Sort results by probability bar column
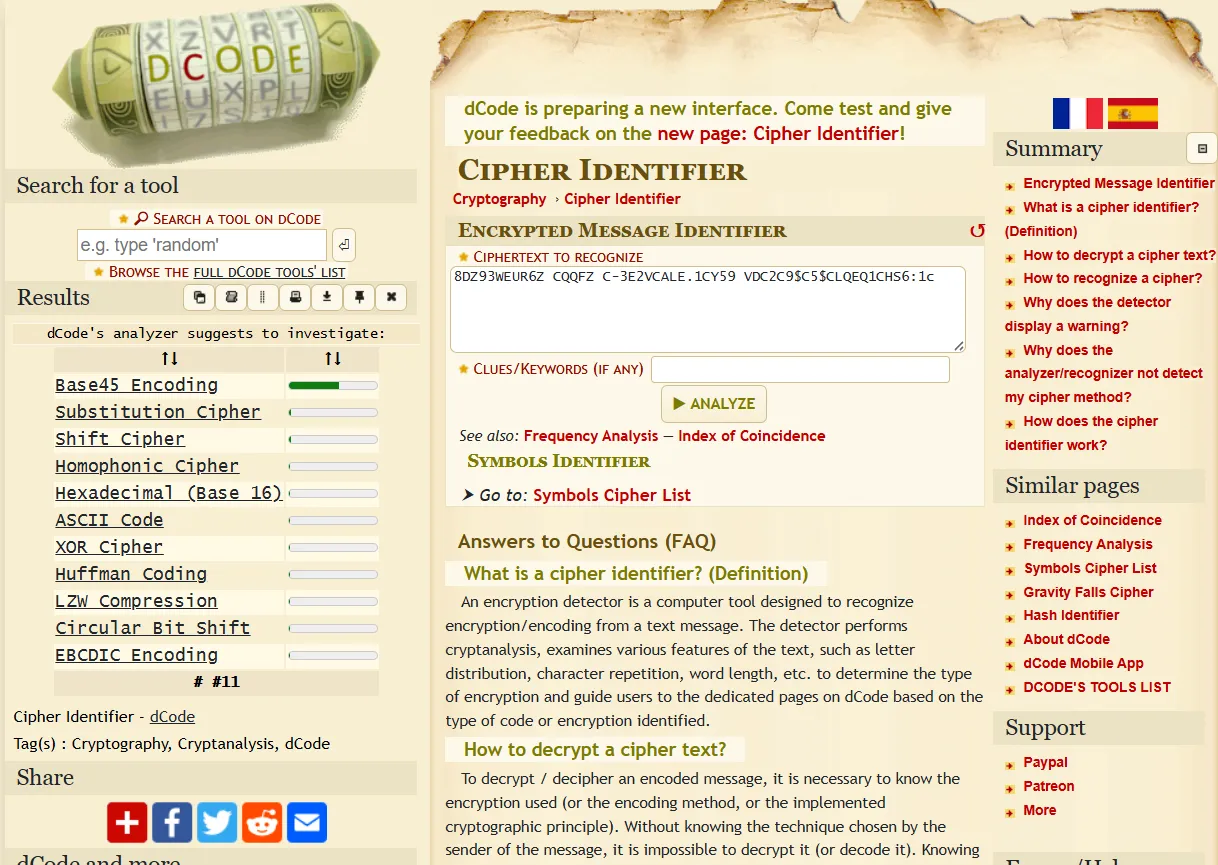1218x865 pixels. click(x=333, y=359)
